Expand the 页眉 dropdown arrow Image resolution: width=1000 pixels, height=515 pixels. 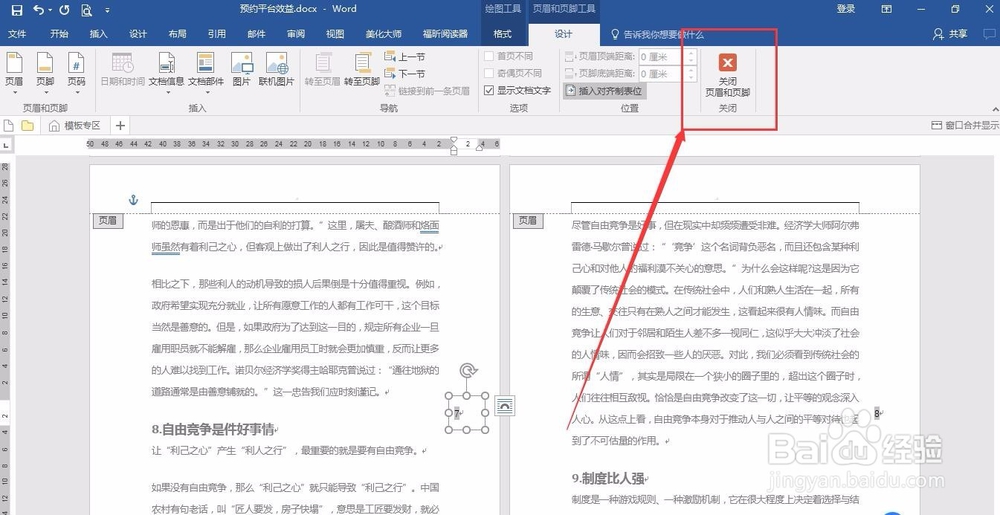(x=14, y=92)
